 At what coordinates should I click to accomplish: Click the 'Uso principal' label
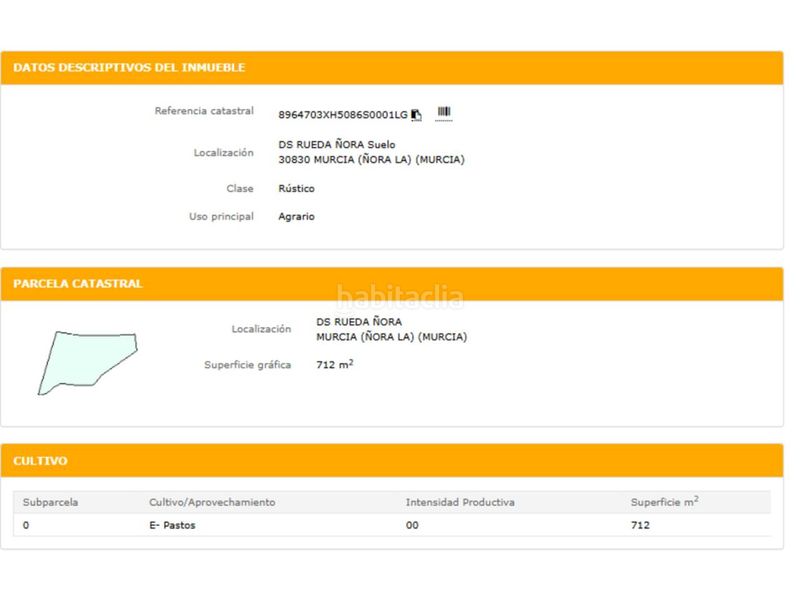coord(221,216)
